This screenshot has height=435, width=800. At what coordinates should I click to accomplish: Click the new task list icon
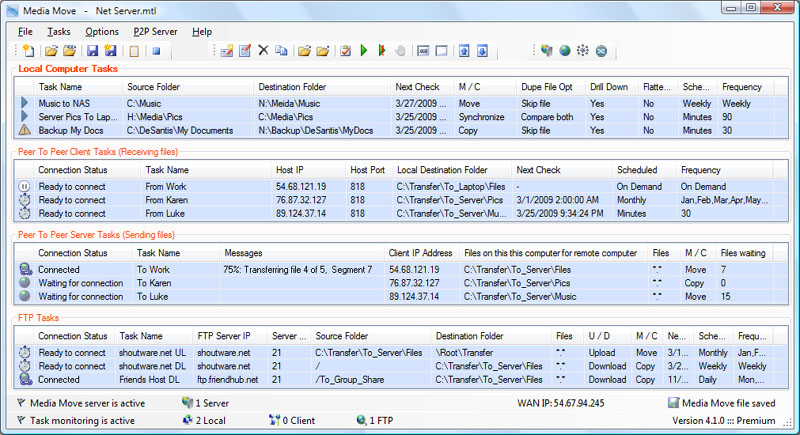[27, 50]
